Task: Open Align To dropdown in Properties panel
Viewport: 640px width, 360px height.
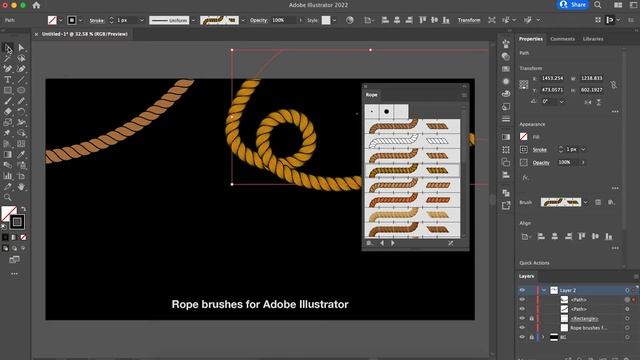Action: point(526,236)
